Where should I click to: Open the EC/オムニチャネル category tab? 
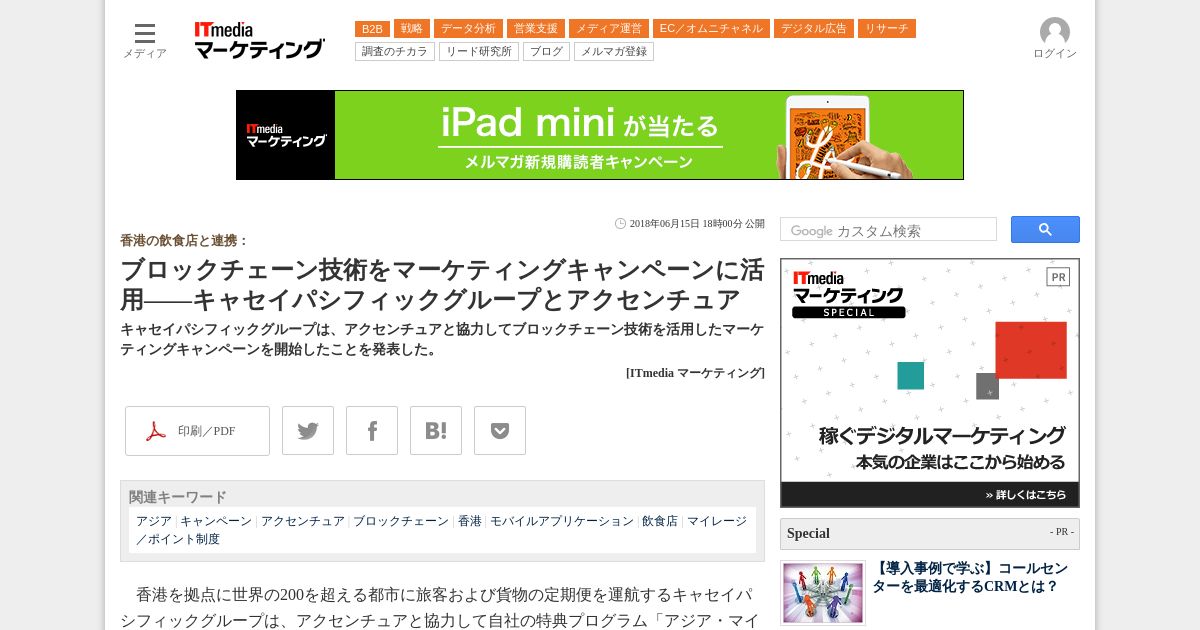(711, 29)
